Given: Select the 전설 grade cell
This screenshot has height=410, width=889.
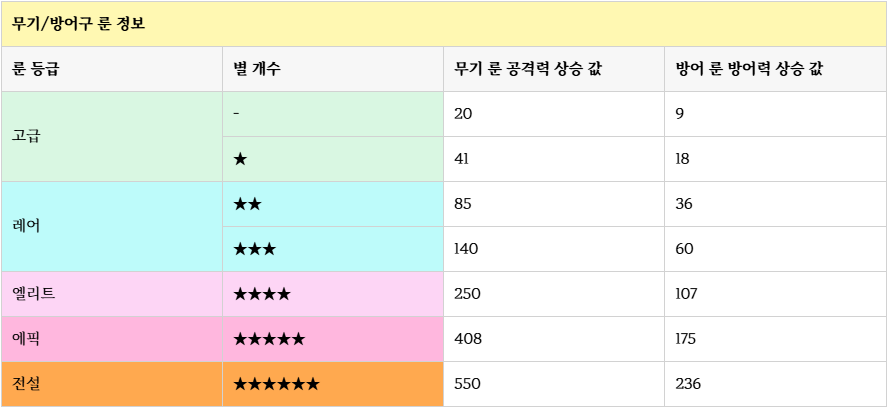Looking at the screenshot, I should pos(112,384).
